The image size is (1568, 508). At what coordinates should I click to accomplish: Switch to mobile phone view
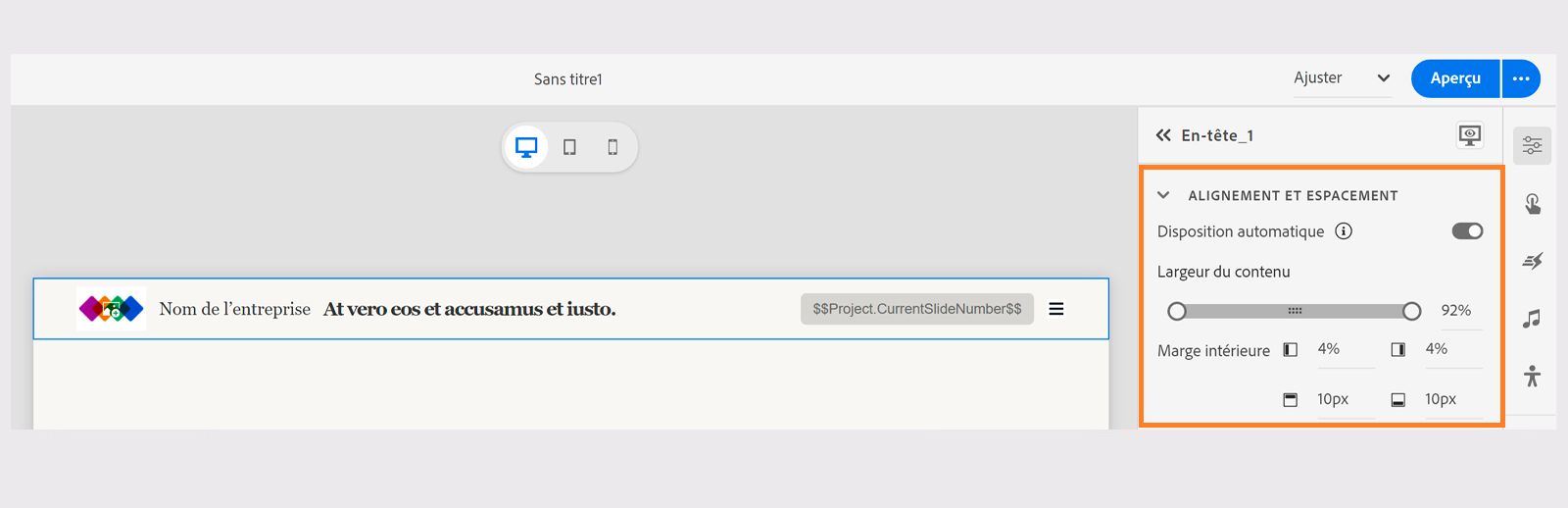612,147
